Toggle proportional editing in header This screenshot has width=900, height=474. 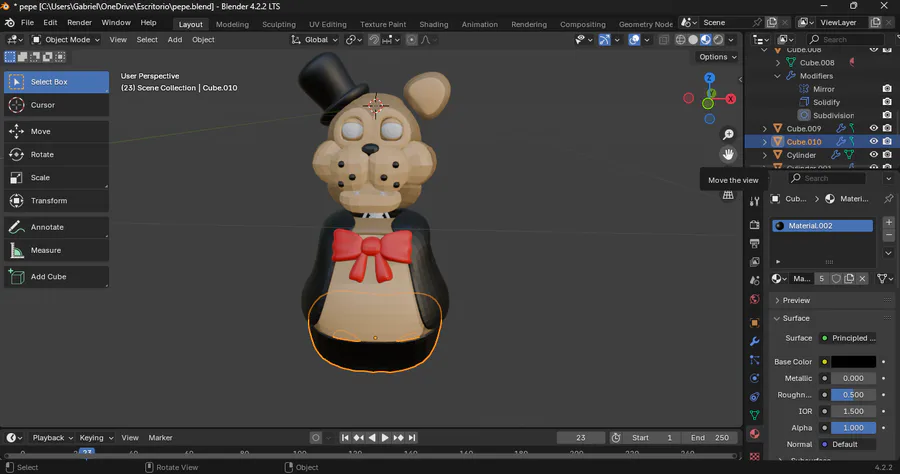point(412,40)
